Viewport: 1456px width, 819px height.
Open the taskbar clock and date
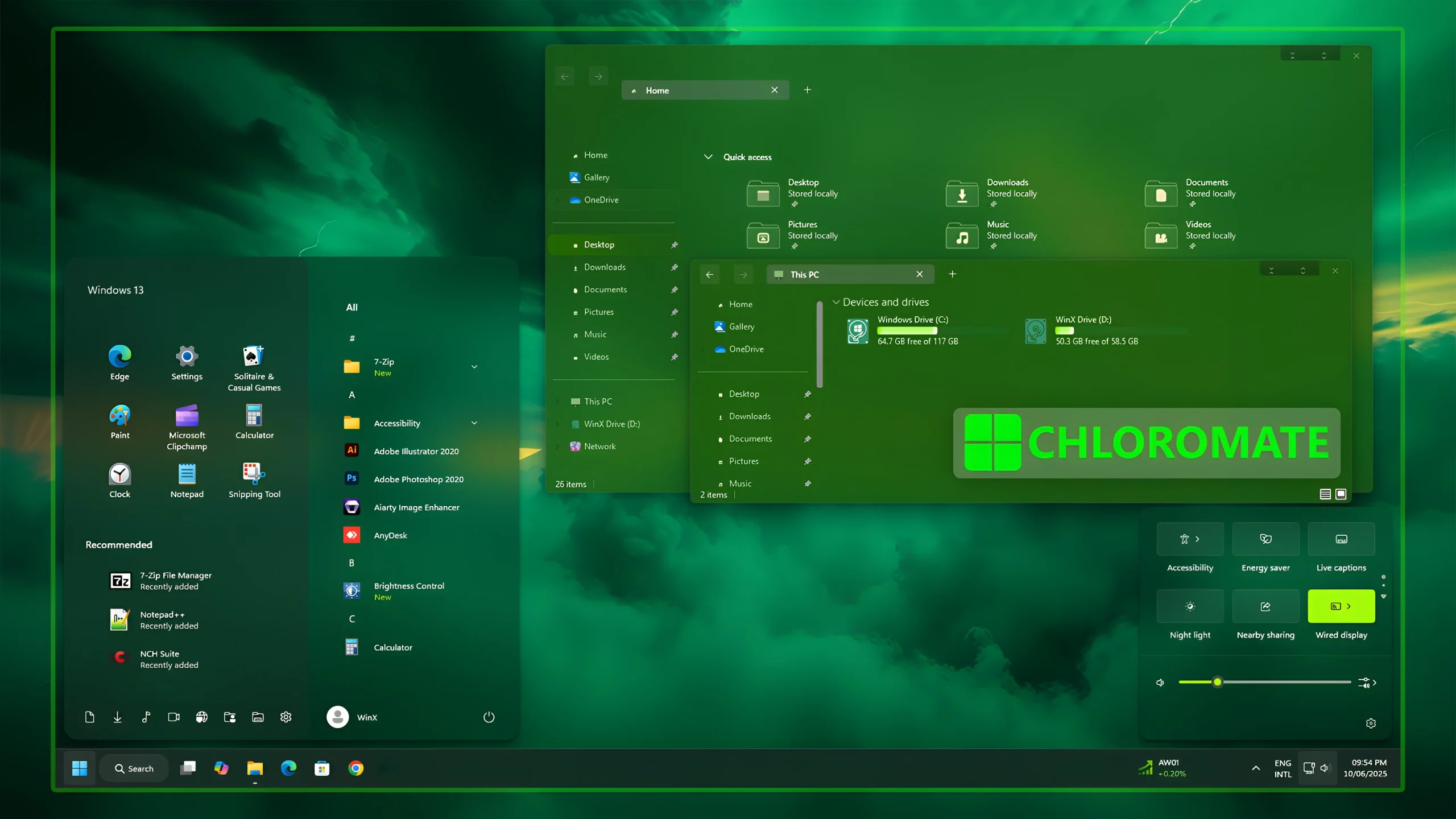[x=1365, y=768]
